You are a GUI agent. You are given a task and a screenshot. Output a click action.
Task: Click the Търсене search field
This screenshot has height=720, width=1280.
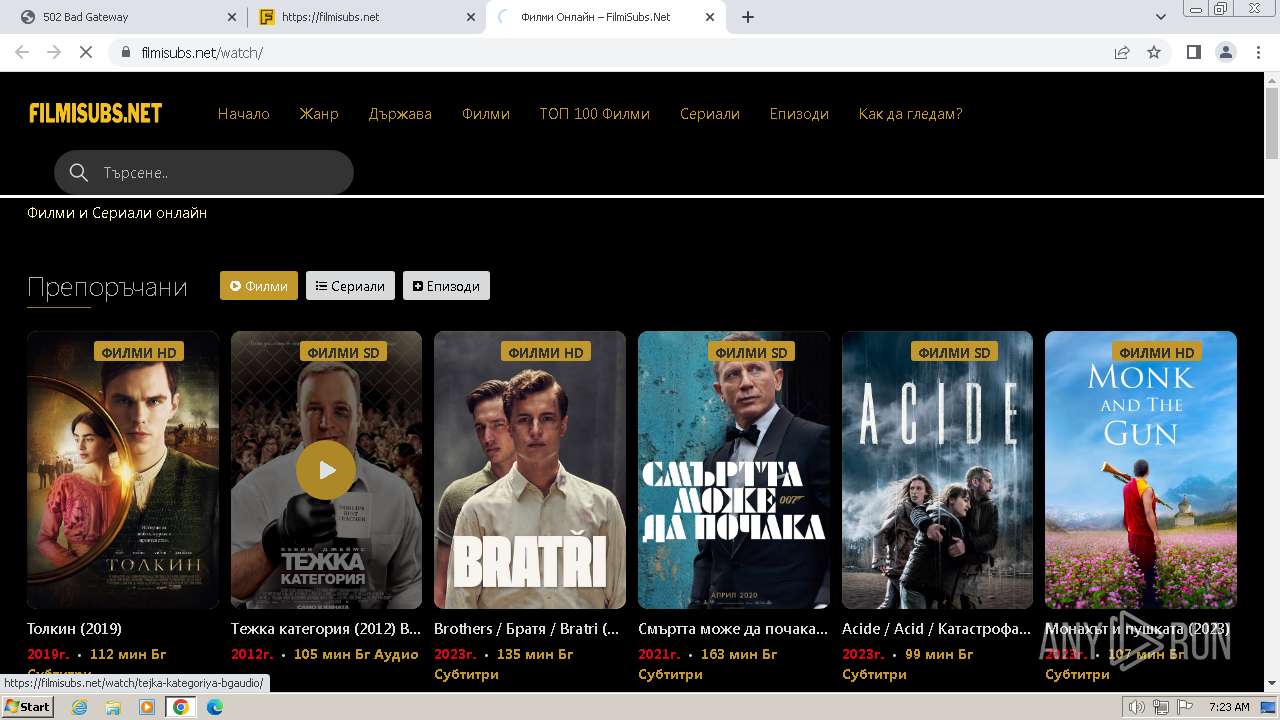click(204, 173)
